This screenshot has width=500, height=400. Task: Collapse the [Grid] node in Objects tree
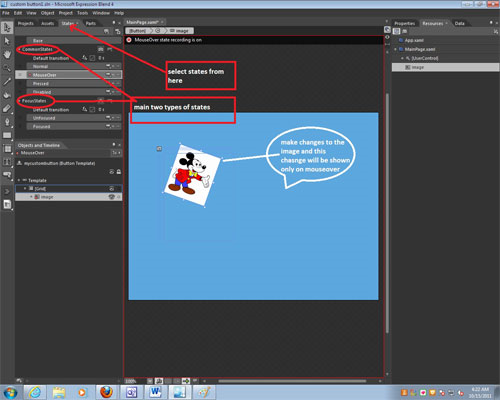point(25,189)
